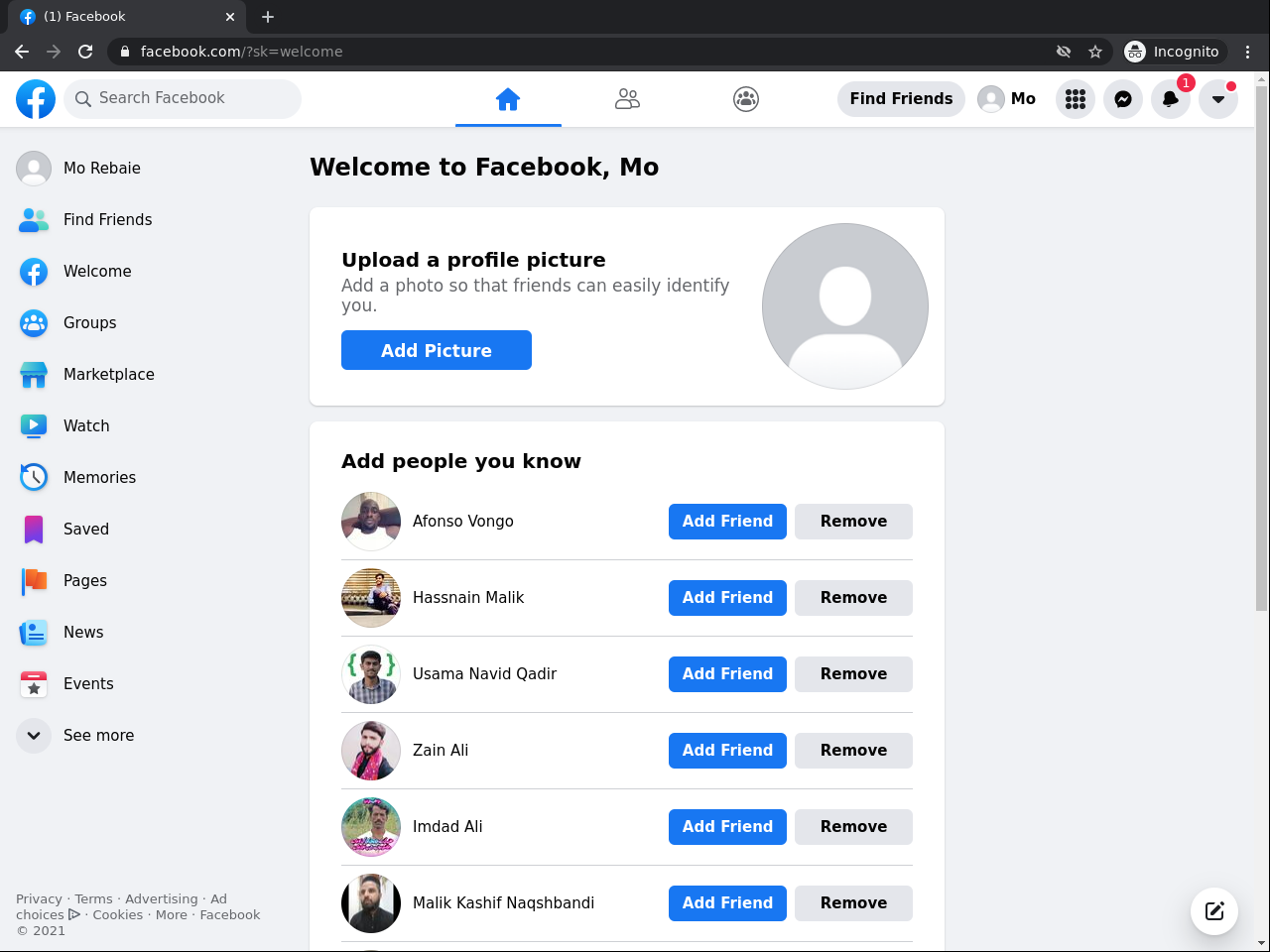
Task: Add Zain Ali as friend
Action: tap(727, 751)
